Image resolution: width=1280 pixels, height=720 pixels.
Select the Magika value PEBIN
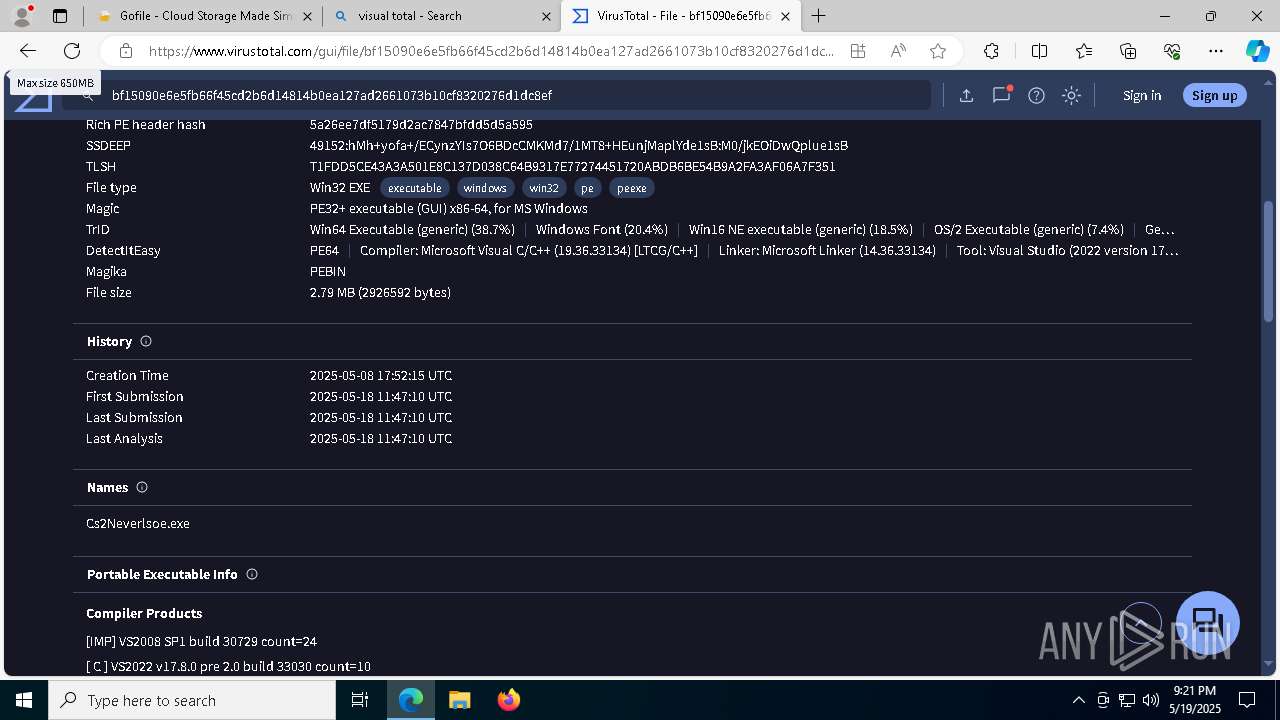328,271
